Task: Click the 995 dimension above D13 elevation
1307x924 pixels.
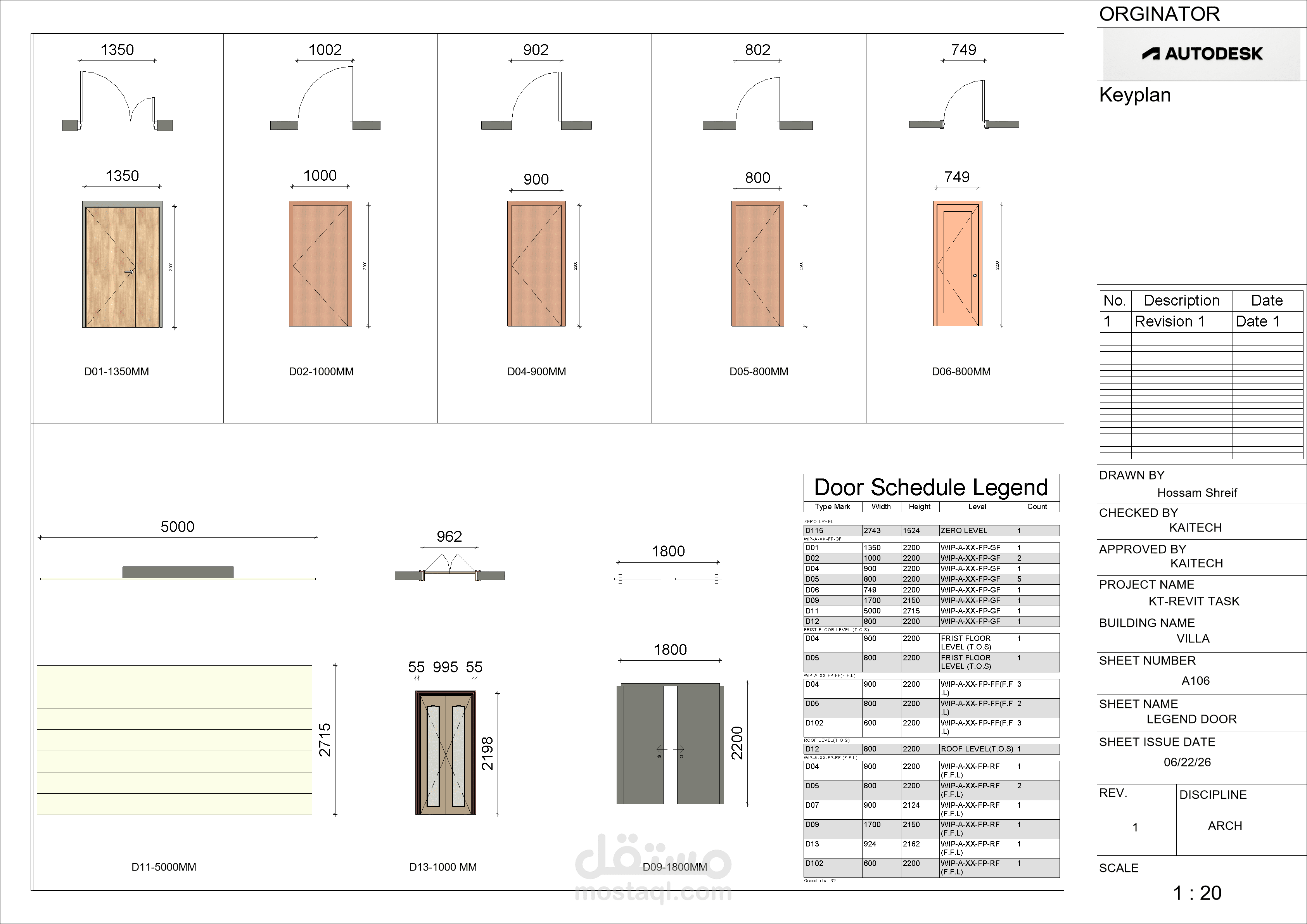Action: (445, 667)
